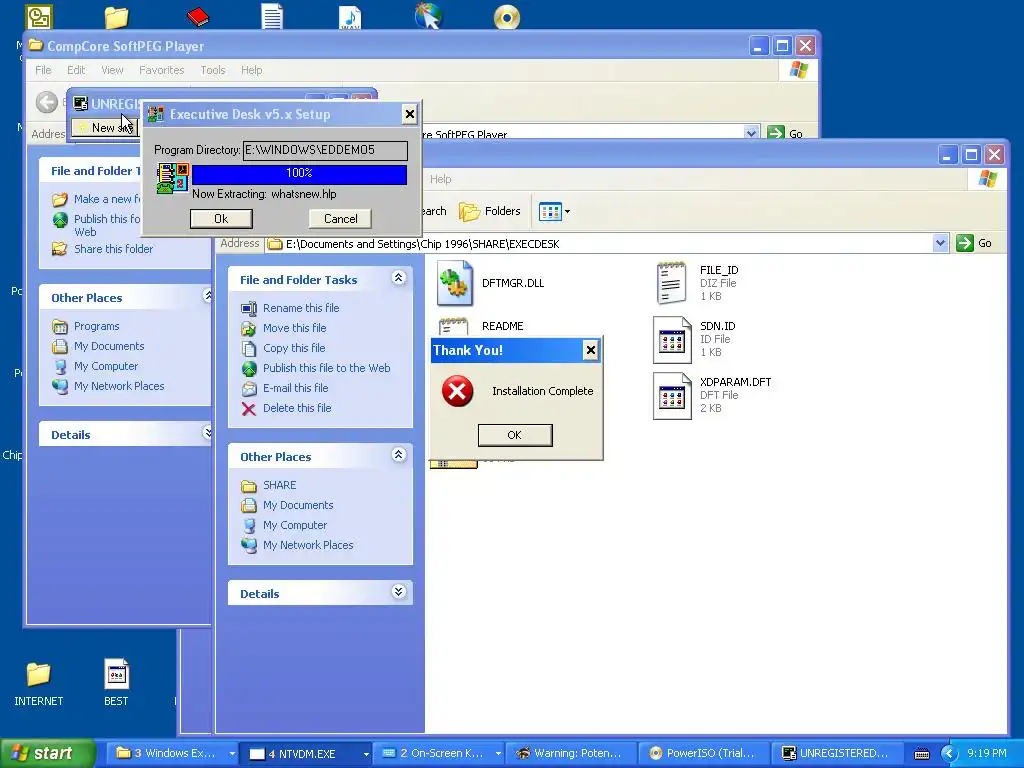Image resolution: width=1024 pixels, height=768 pixels.
Task: Click the red error icon in dialog
Action: (x=457, y=391)
